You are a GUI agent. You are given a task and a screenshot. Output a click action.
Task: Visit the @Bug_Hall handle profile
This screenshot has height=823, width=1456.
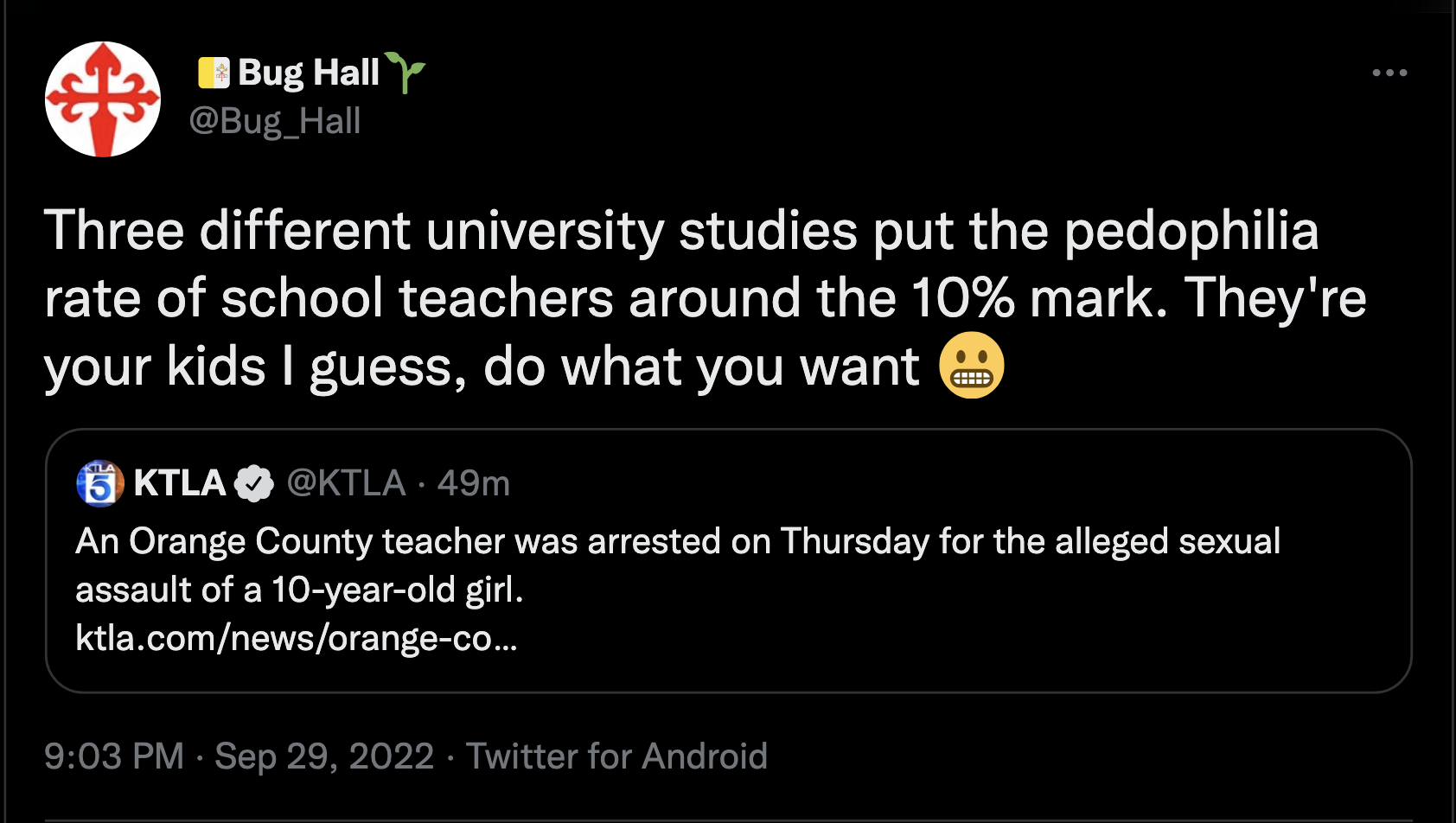[x=275, y=121]
